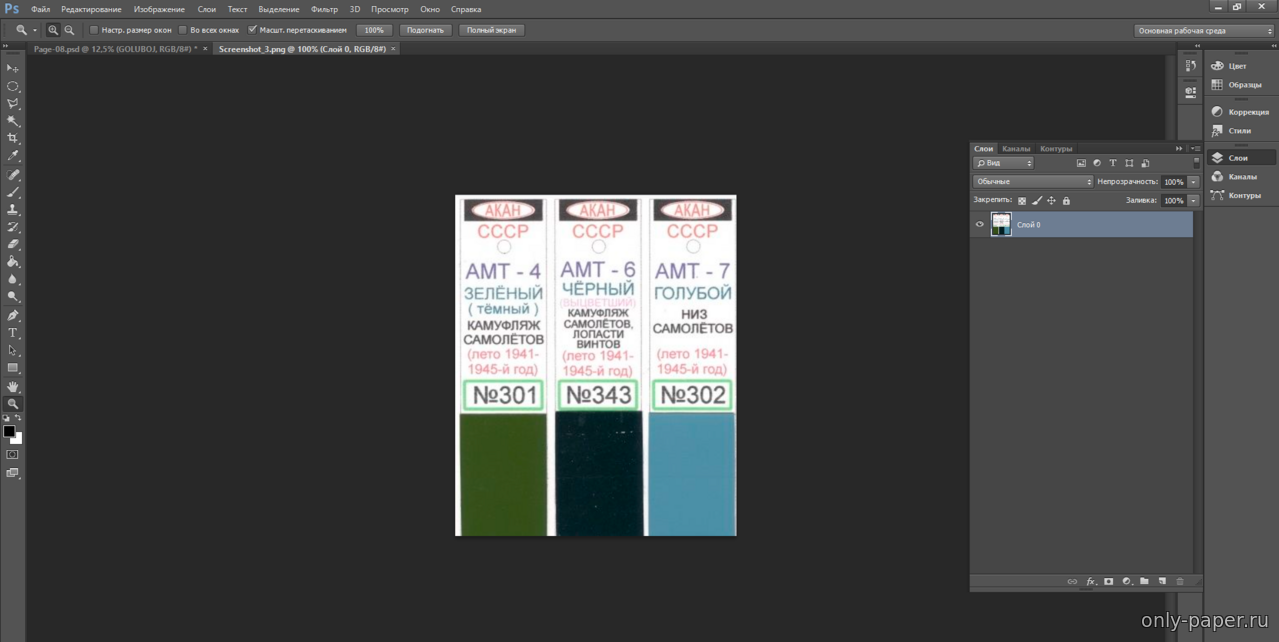Expand 'Основная рабочая среда' workspace dropdown

[1203, 31]
